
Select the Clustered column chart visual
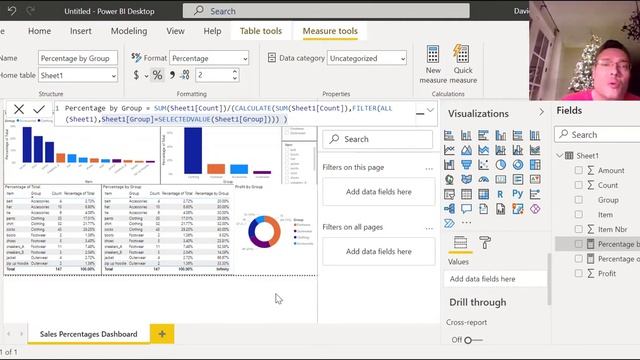coord(501,135)
